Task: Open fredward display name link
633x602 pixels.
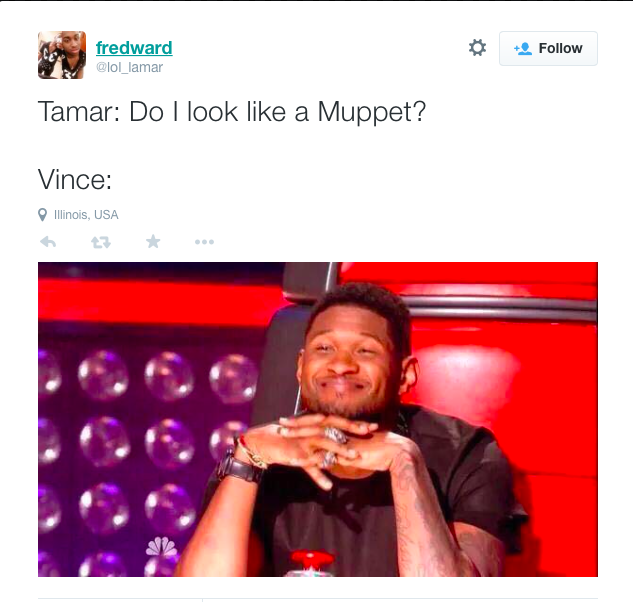Action: click(134, 48)
